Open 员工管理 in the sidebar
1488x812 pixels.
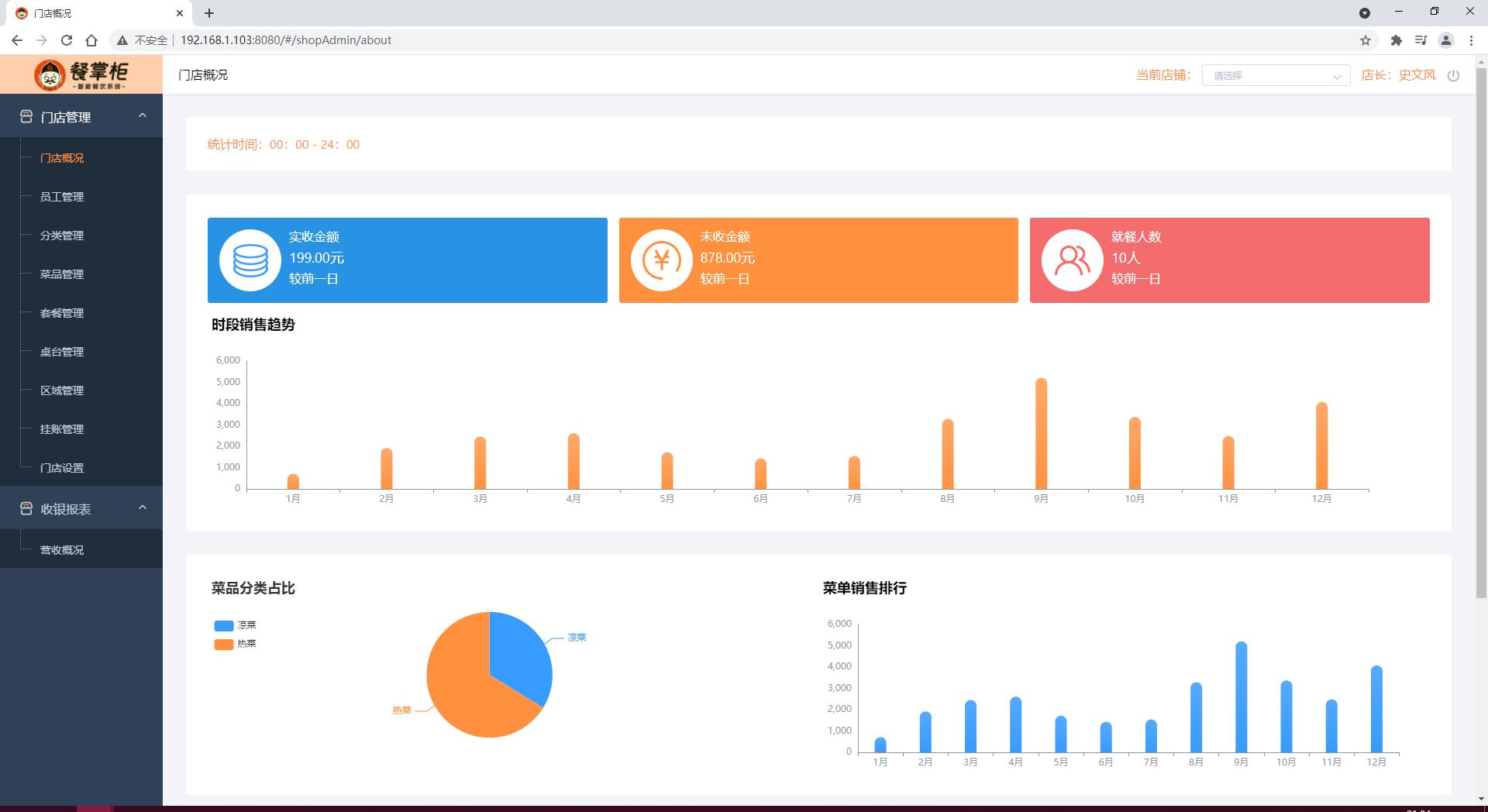click(x=62, y=197)
